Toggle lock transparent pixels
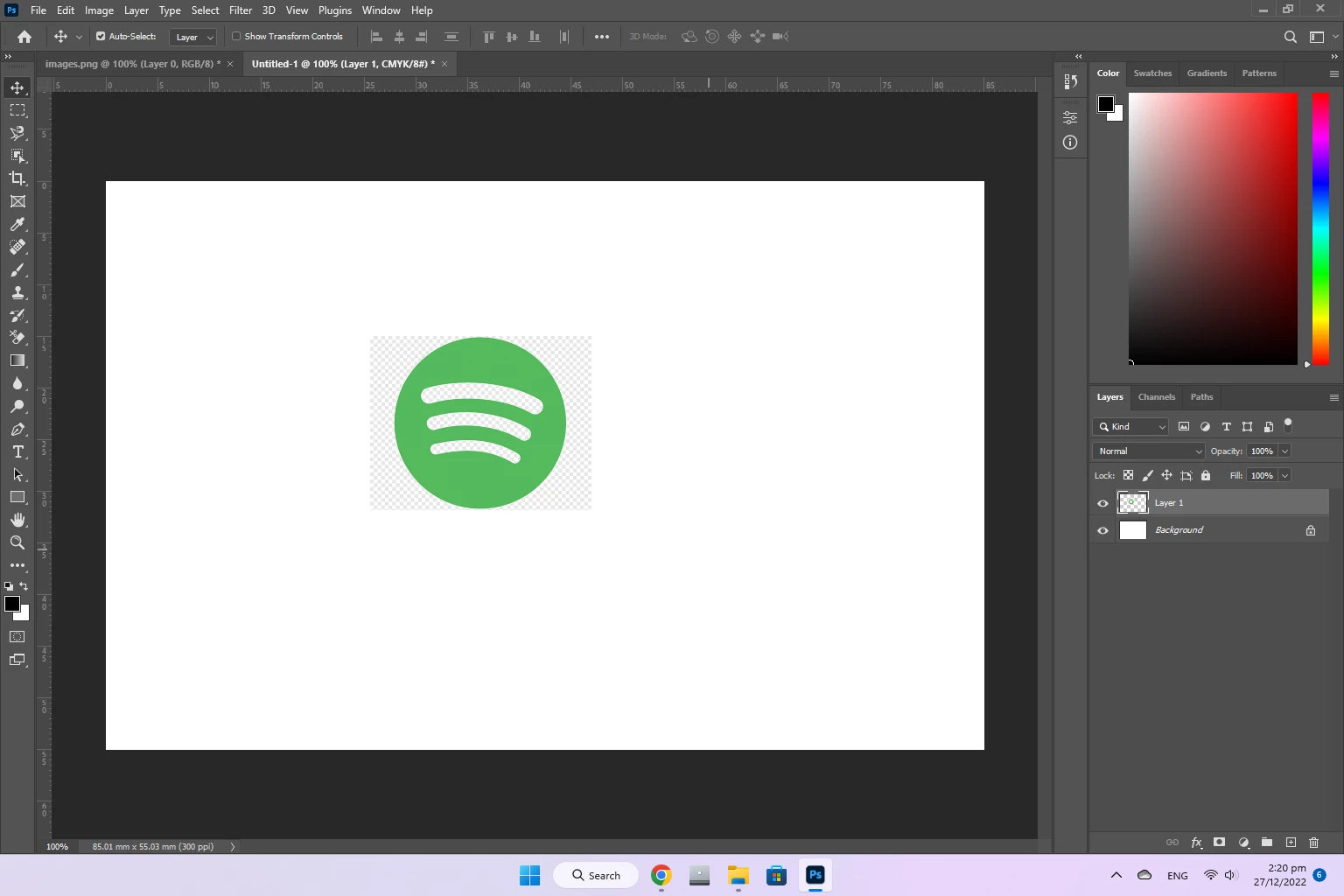This screenshot has height=896, width=1344. tap(1128, 476)
